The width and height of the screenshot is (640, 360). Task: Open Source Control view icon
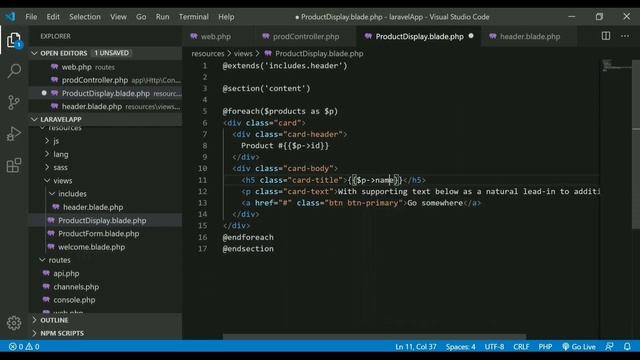coord(14,102)
